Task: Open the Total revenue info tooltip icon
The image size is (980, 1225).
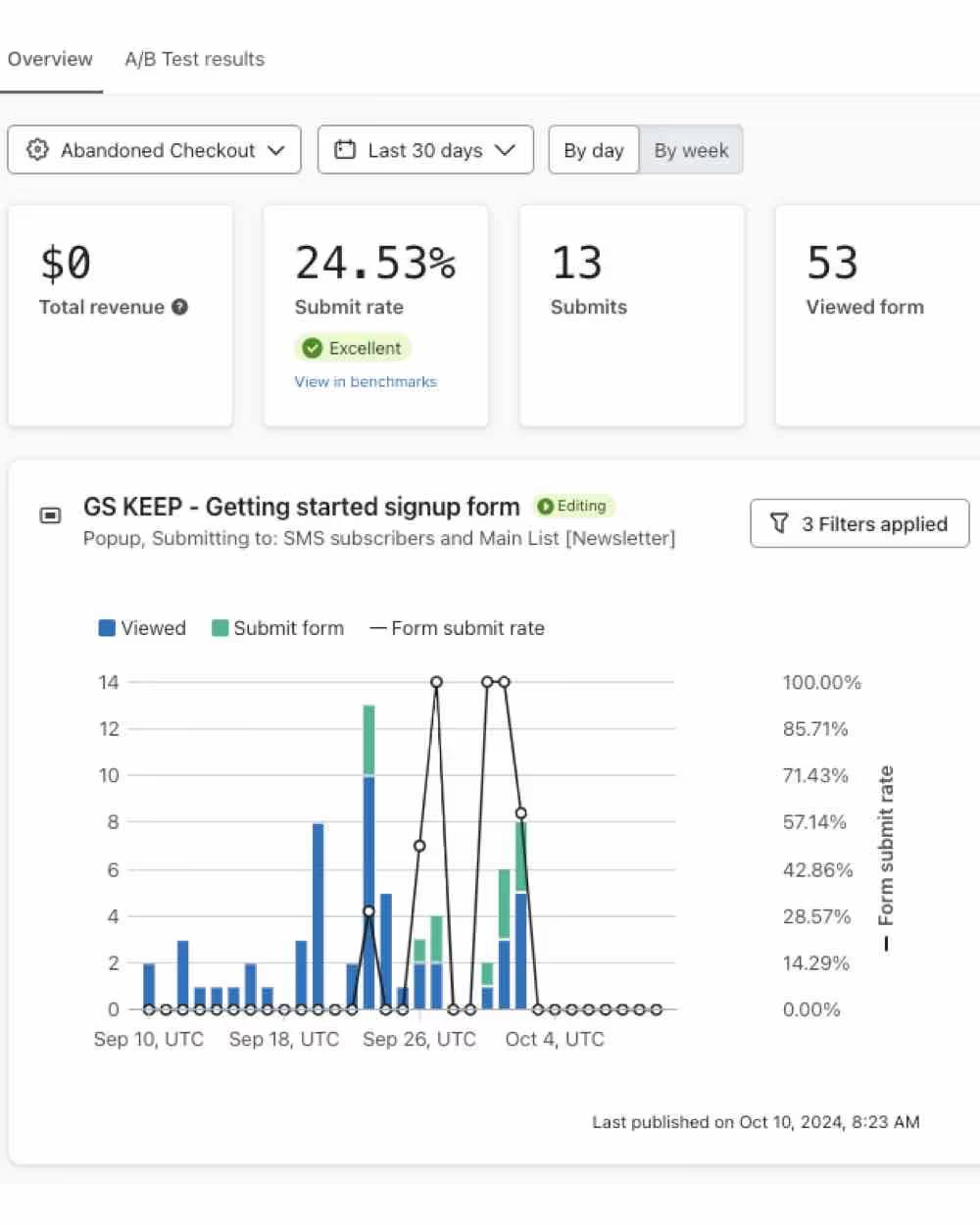Action: 179,307
